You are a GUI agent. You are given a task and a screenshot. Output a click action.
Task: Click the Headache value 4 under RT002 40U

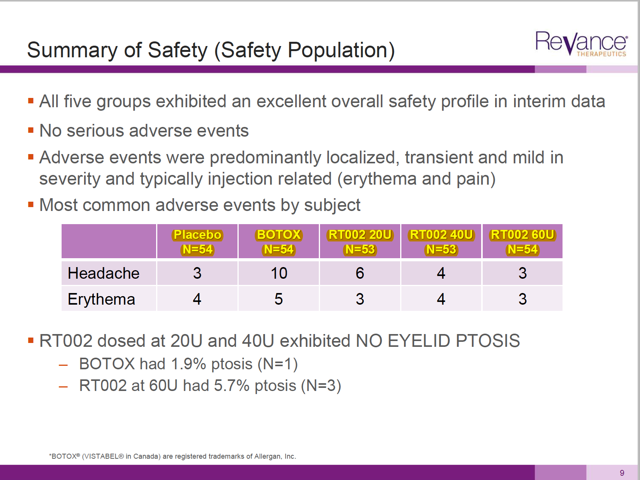pos(441,273)
